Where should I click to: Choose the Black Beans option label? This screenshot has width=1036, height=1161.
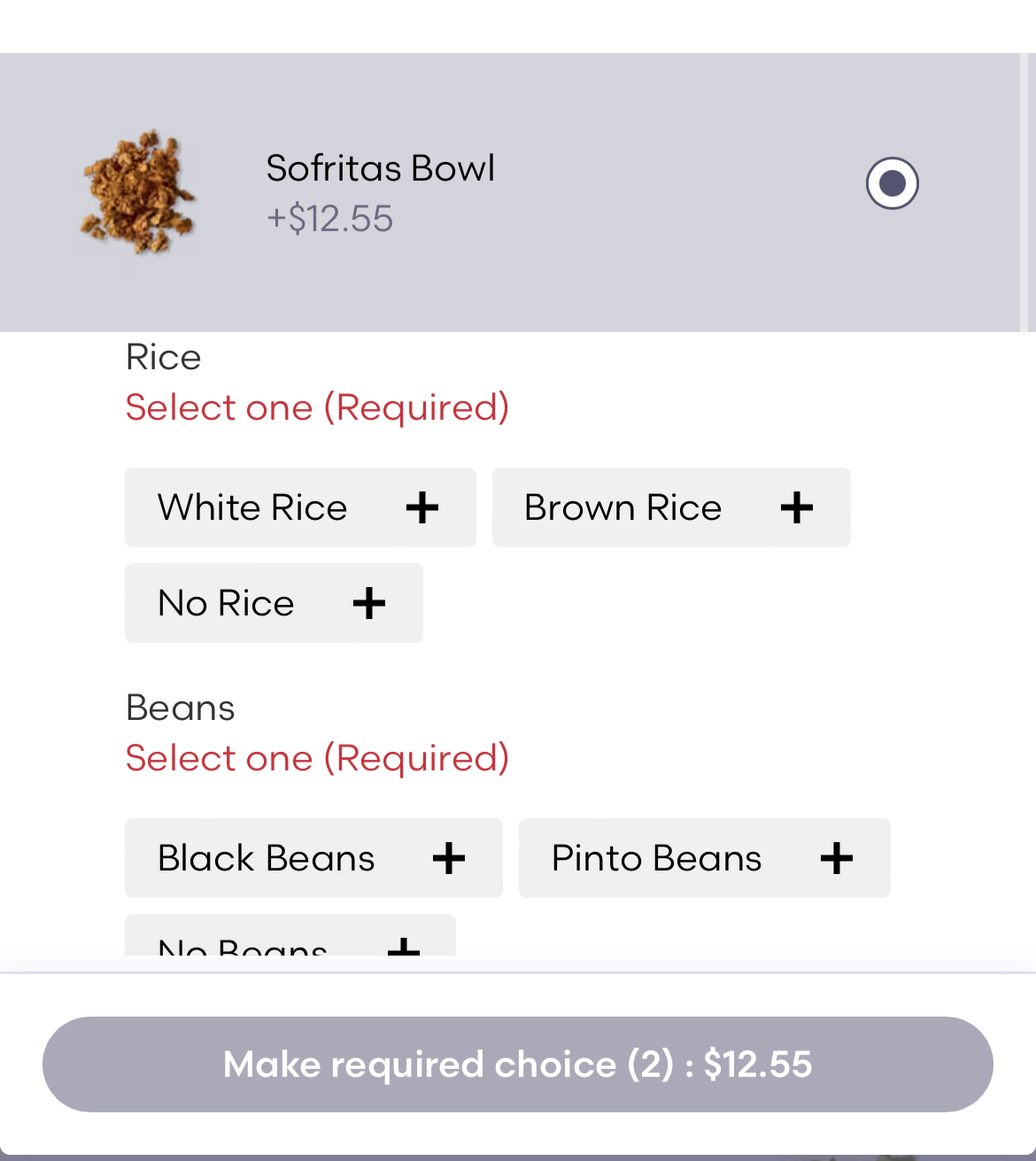click(266, 858)
